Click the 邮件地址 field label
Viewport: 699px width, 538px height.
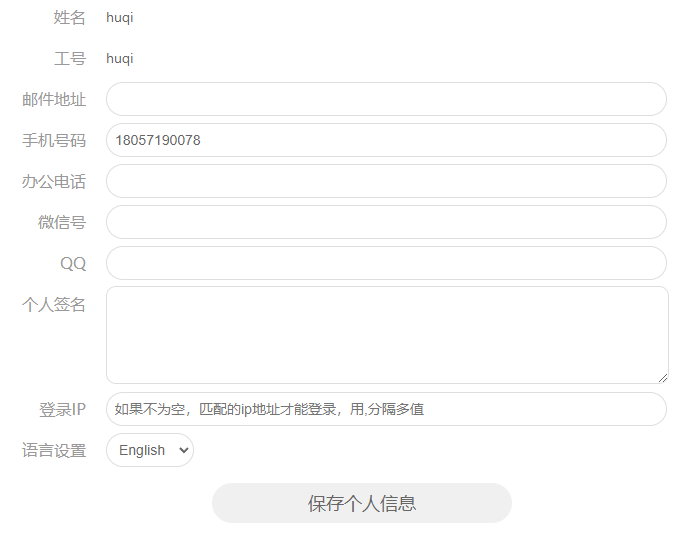click(54, 100)
